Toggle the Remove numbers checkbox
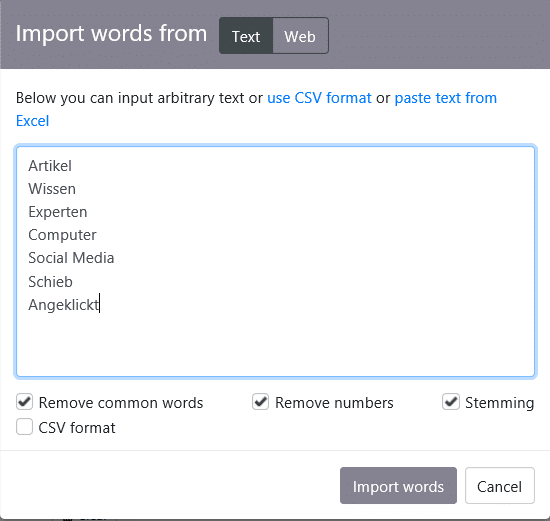Viewport: 550px width, 521px height. [261, 402]
